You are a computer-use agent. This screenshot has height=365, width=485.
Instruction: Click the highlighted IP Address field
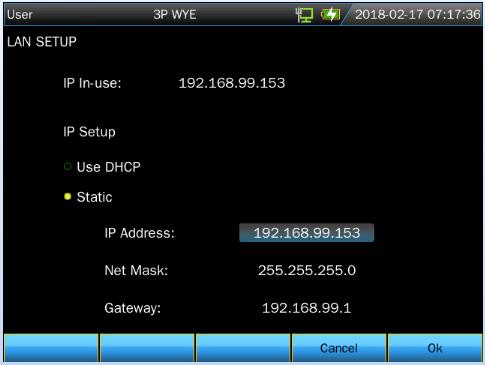click(307, 233)
